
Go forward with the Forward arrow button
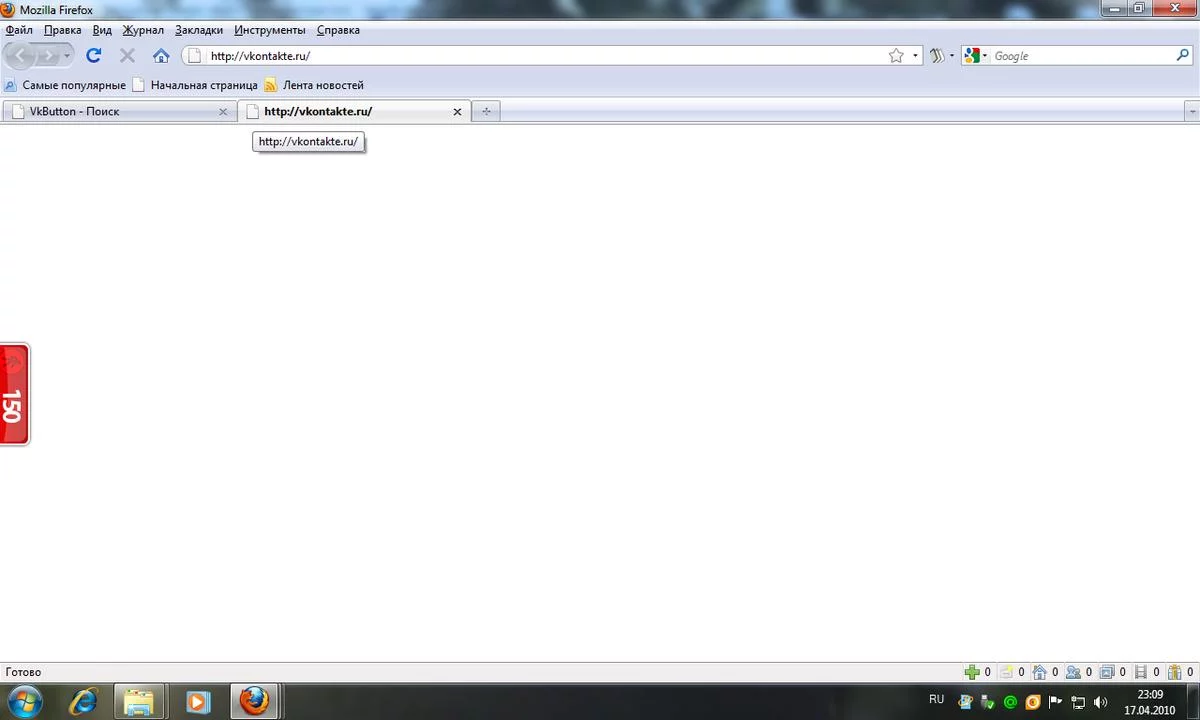click(x=48, y=56)
